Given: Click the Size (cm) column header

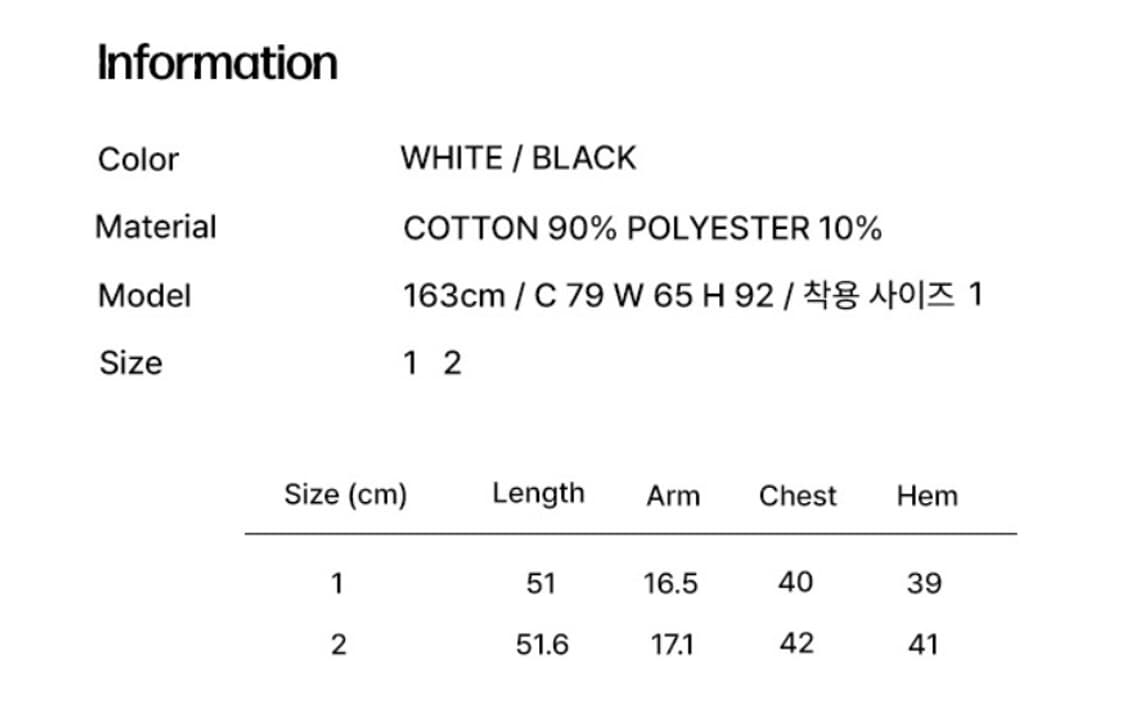Looking at the screenshot, I should coord(345,494).
